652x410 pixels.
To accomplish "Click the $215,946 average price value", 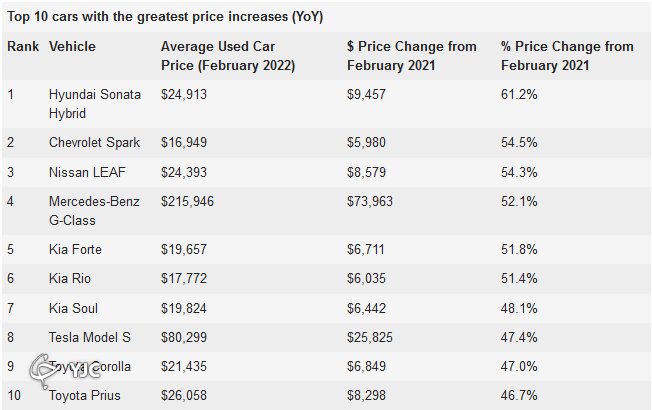I will tap(187, 201).
